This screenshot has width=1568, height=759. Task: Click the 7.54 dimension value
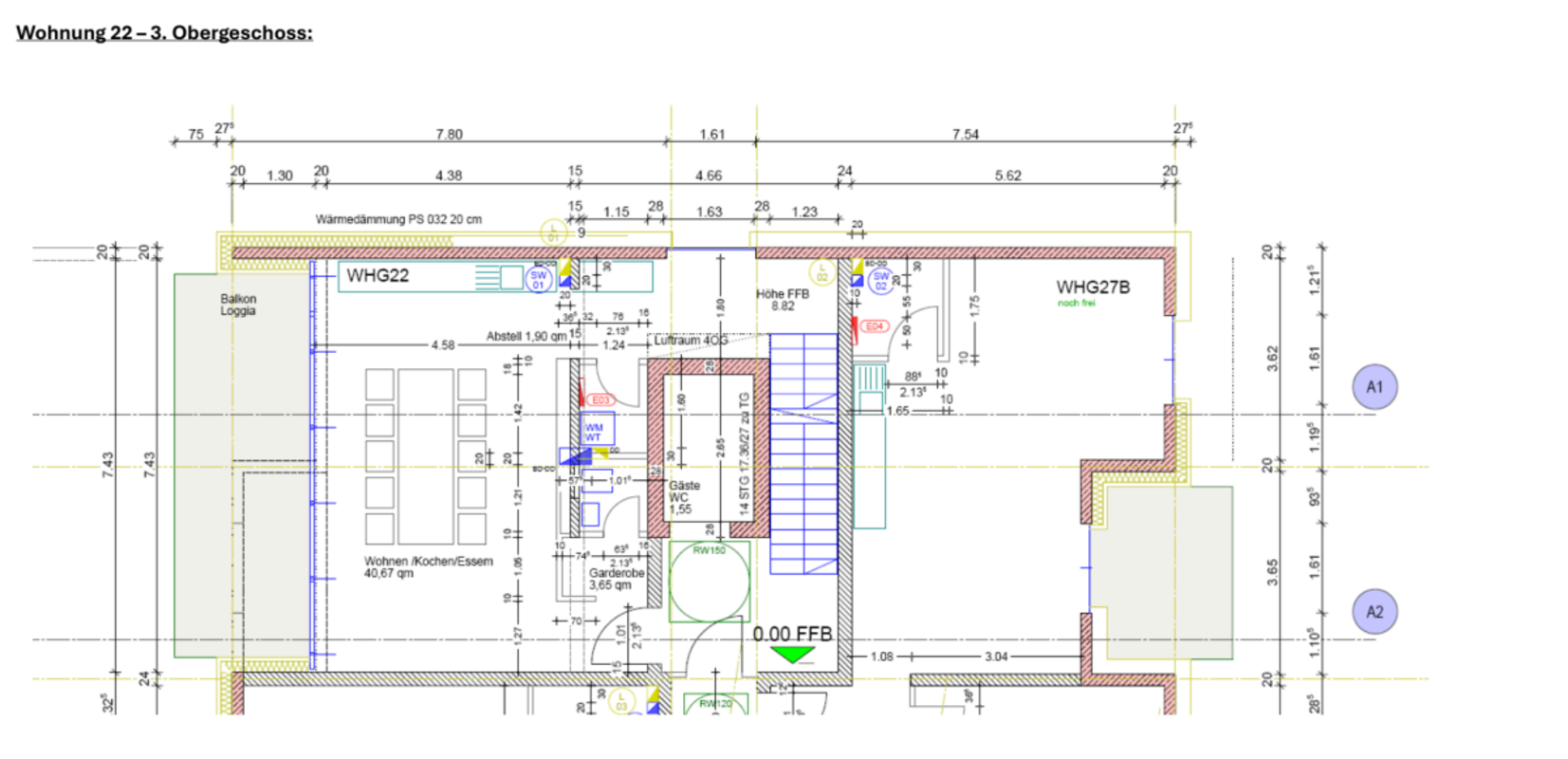(x=966, y=134)
